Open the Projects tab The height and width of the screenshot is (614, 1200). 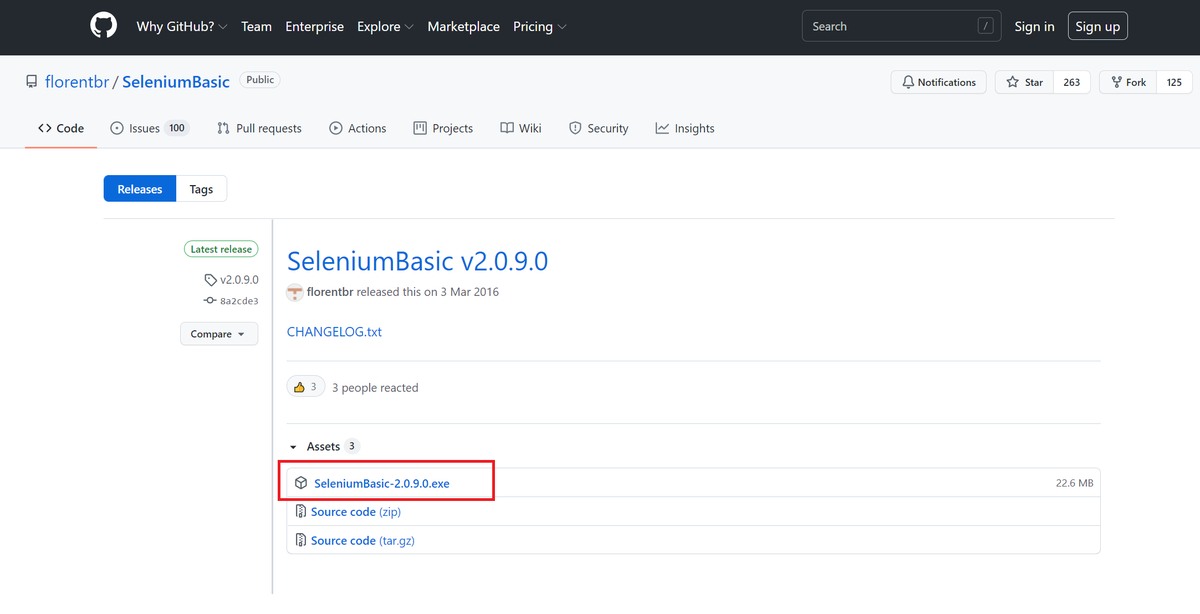point(443,128)
